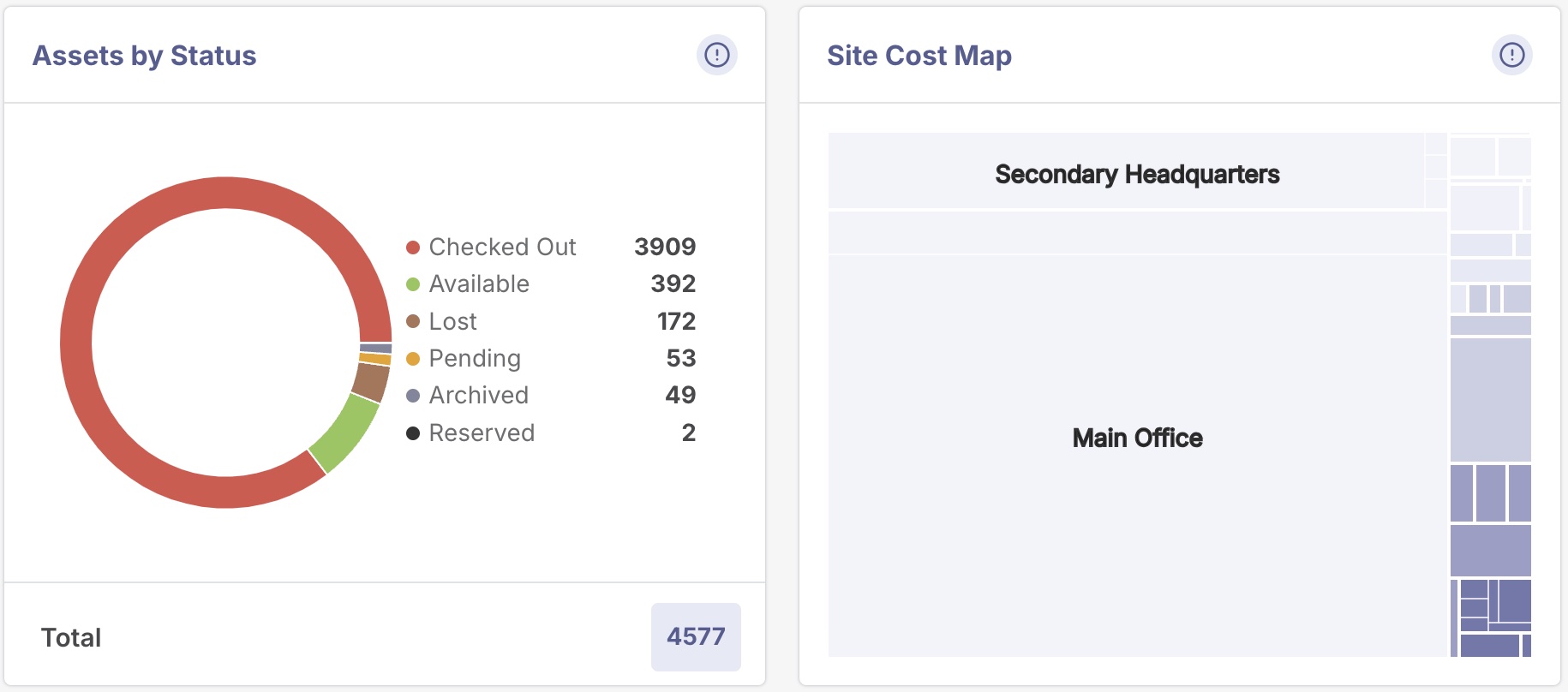Click the red Checked Out legend dot
The width and height of the screenshot is (1568, 692).
pyautogui.click(x=413, y=248)
